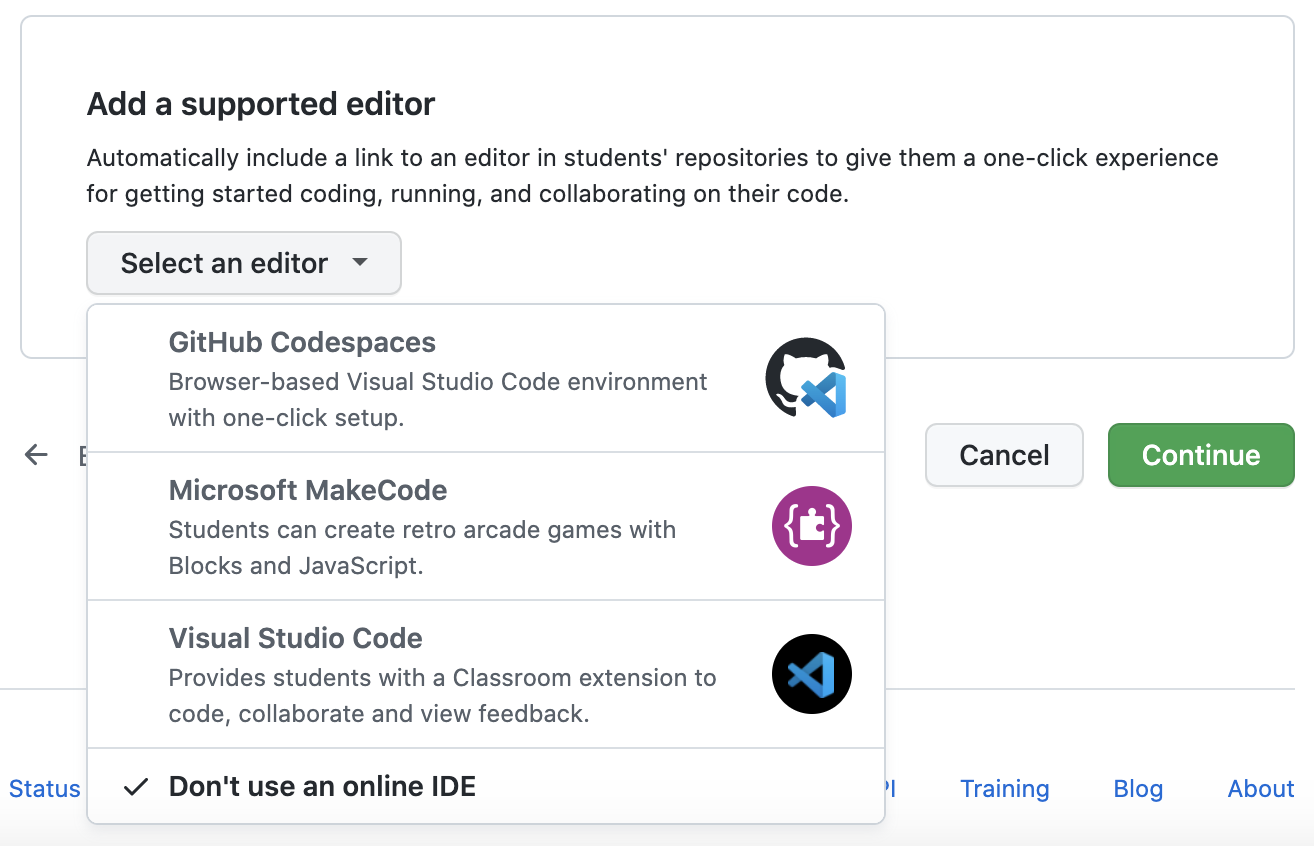This screenshot has width=1314, height=846.
Task: Open the Blog footer link
Action: click(x=1138, y=789)
